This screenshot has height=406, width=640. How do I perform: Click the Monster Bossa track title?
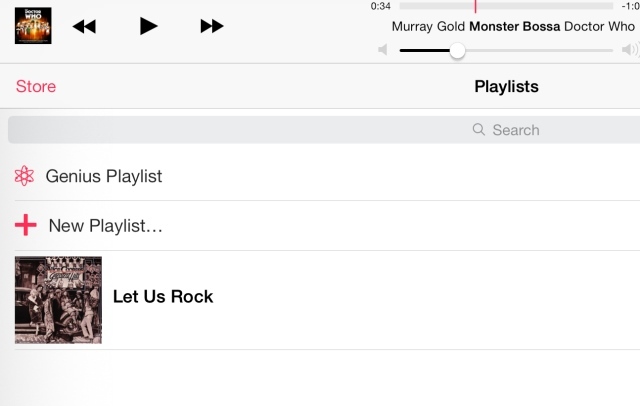[x=514, y=27]
